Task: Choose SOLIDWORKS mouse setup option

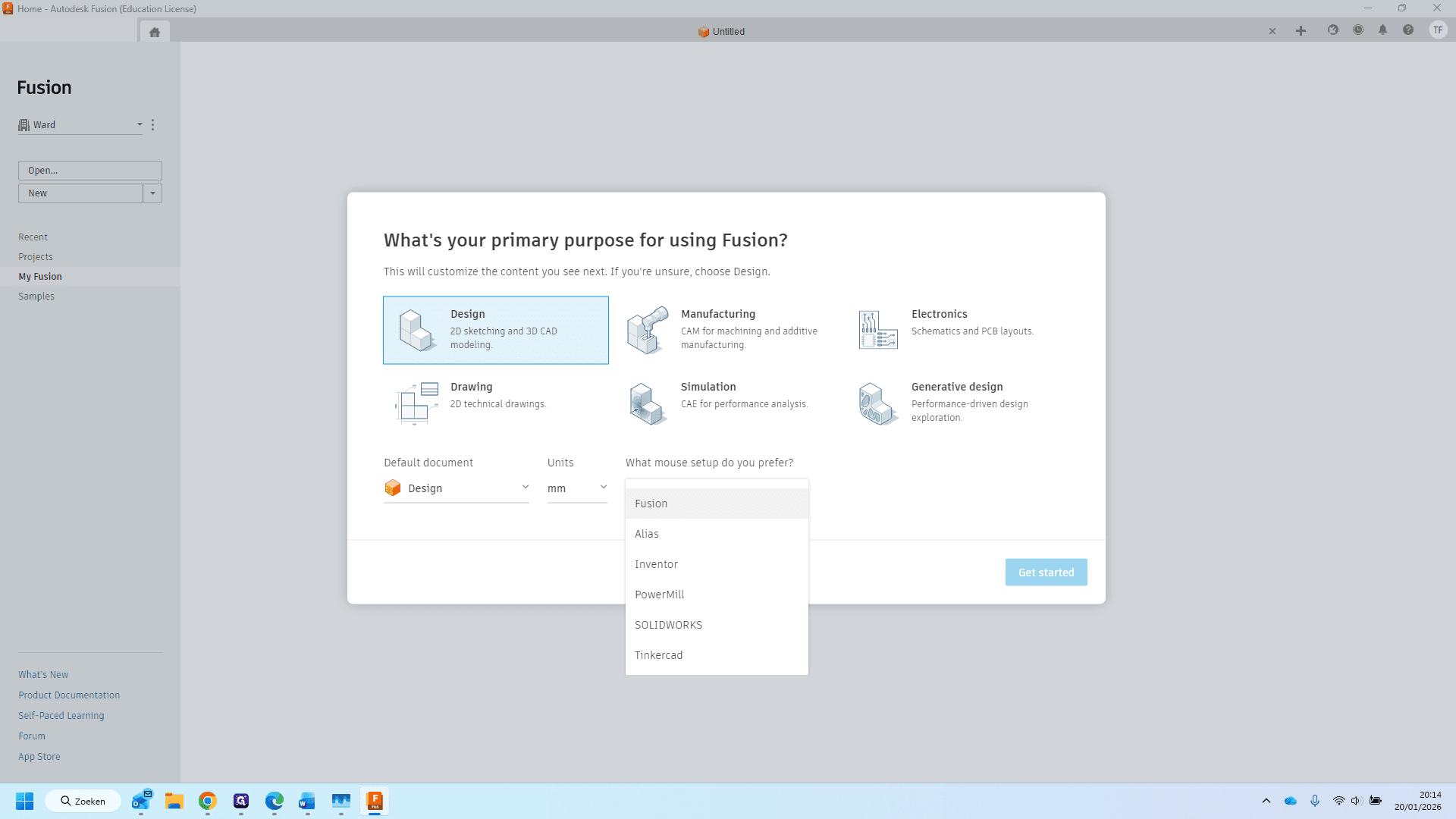Action: pyautogui.click(x=717, y=625)
